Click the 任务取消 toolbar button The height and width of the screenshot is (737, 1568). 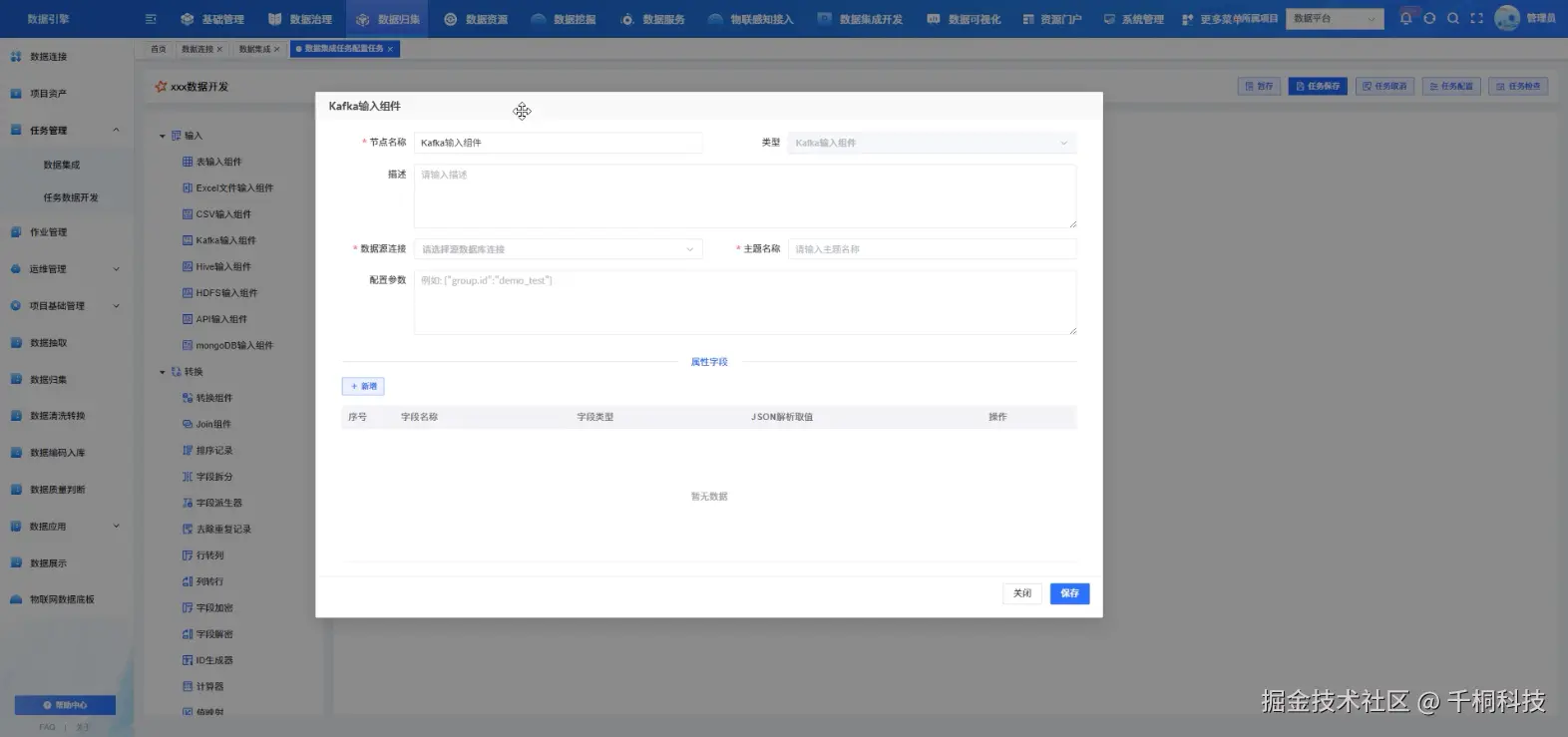coord(1384,87)
